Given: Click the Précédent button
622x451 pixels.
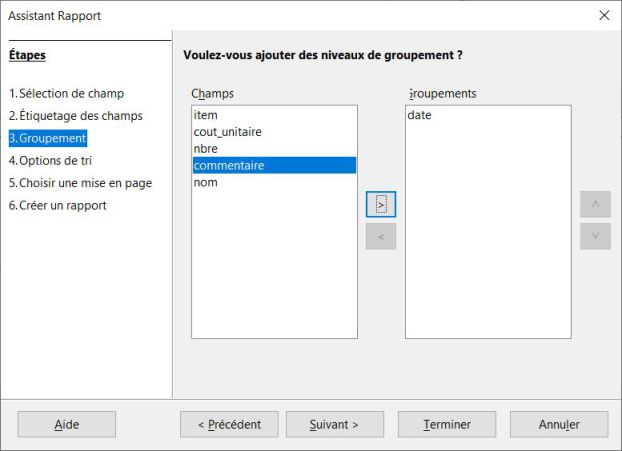Looking at the screenshot, I should pos(228,424).
